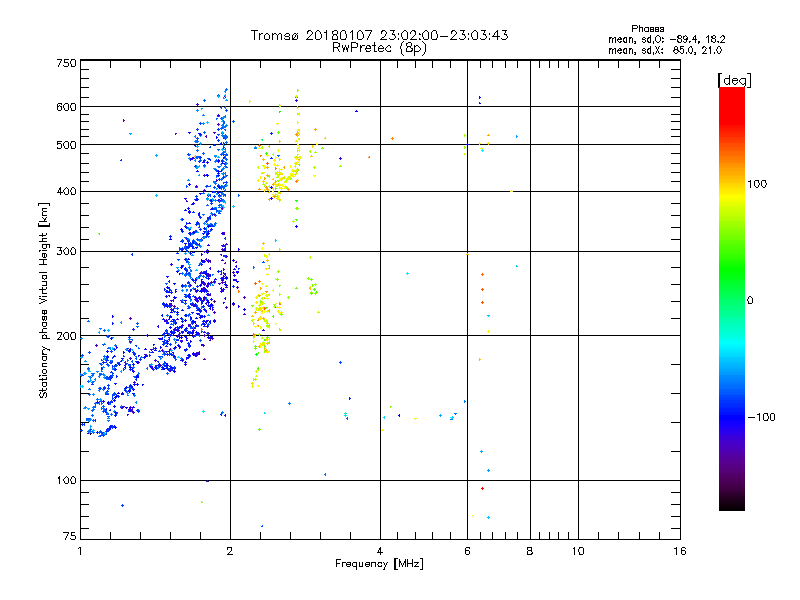Click the 'Frequency [MHz]' axis label
The height and width of the screenshot is (600, 800).
(x=379, y=564)
